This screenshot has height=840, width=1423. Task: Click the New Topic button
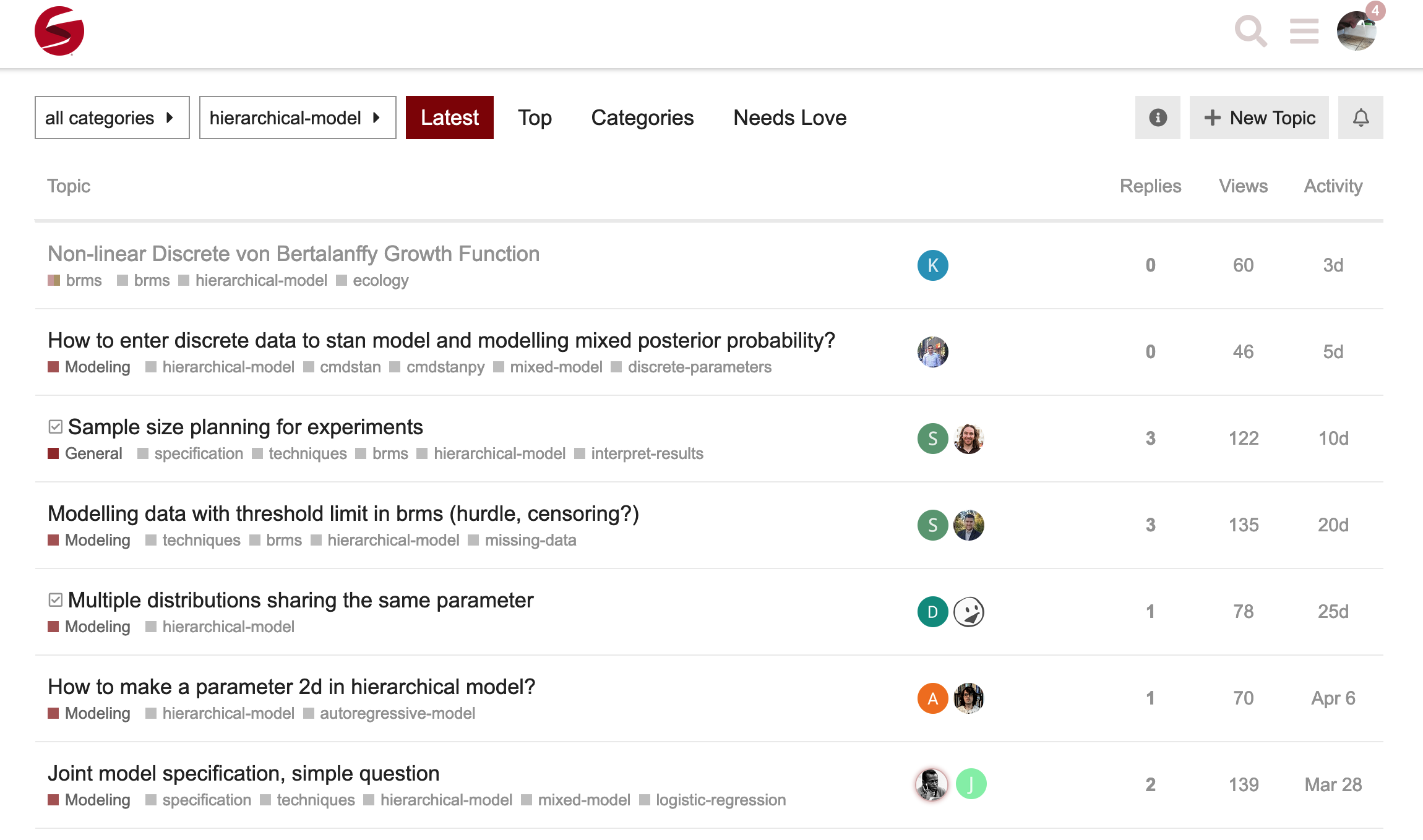1258,118
